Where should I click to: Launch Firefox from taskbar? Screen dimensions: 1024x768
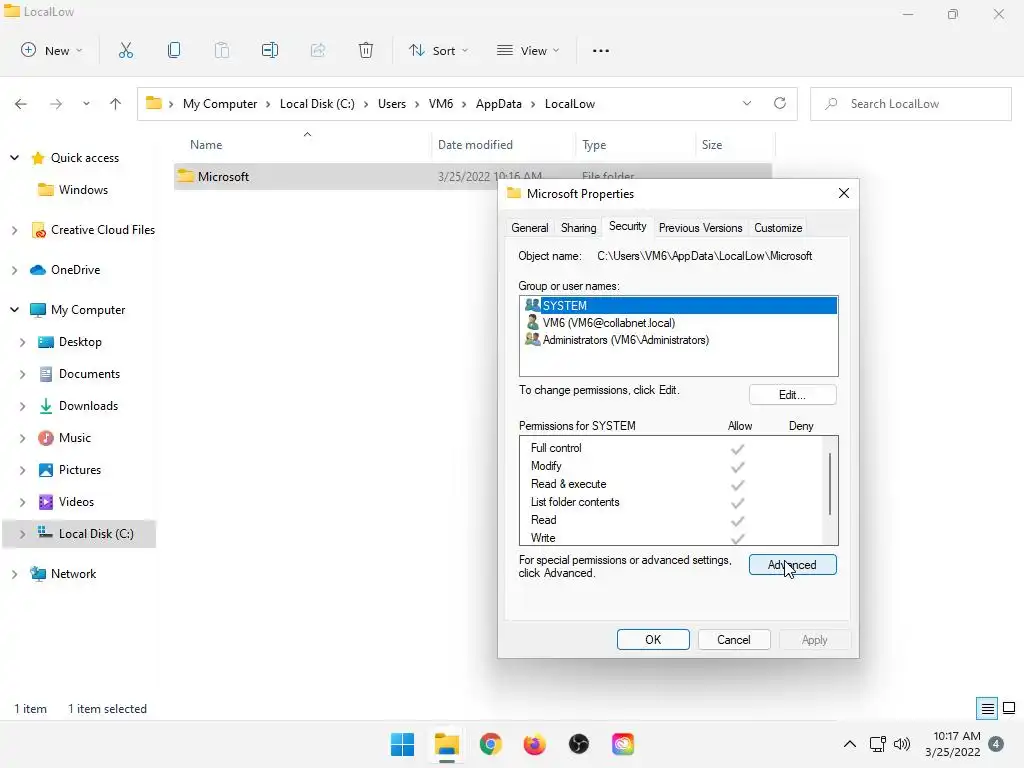pyautogui.click(x=534, y=744)
